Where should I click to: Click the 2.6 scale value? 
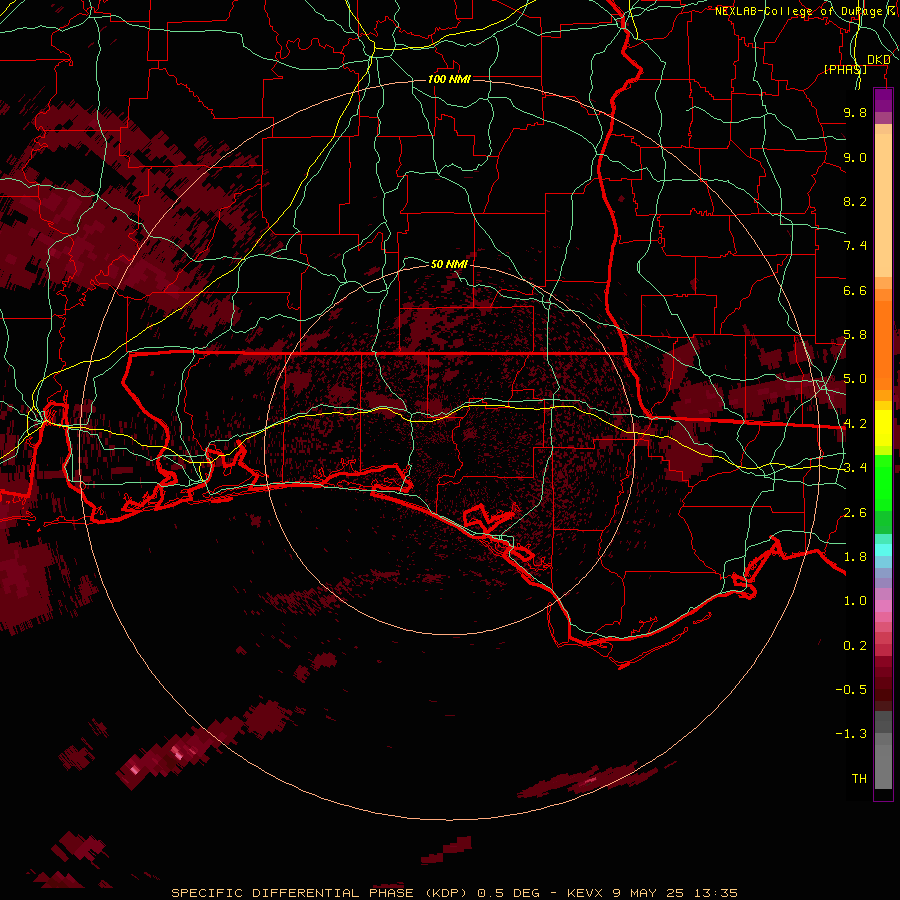[x=855, y=513]
